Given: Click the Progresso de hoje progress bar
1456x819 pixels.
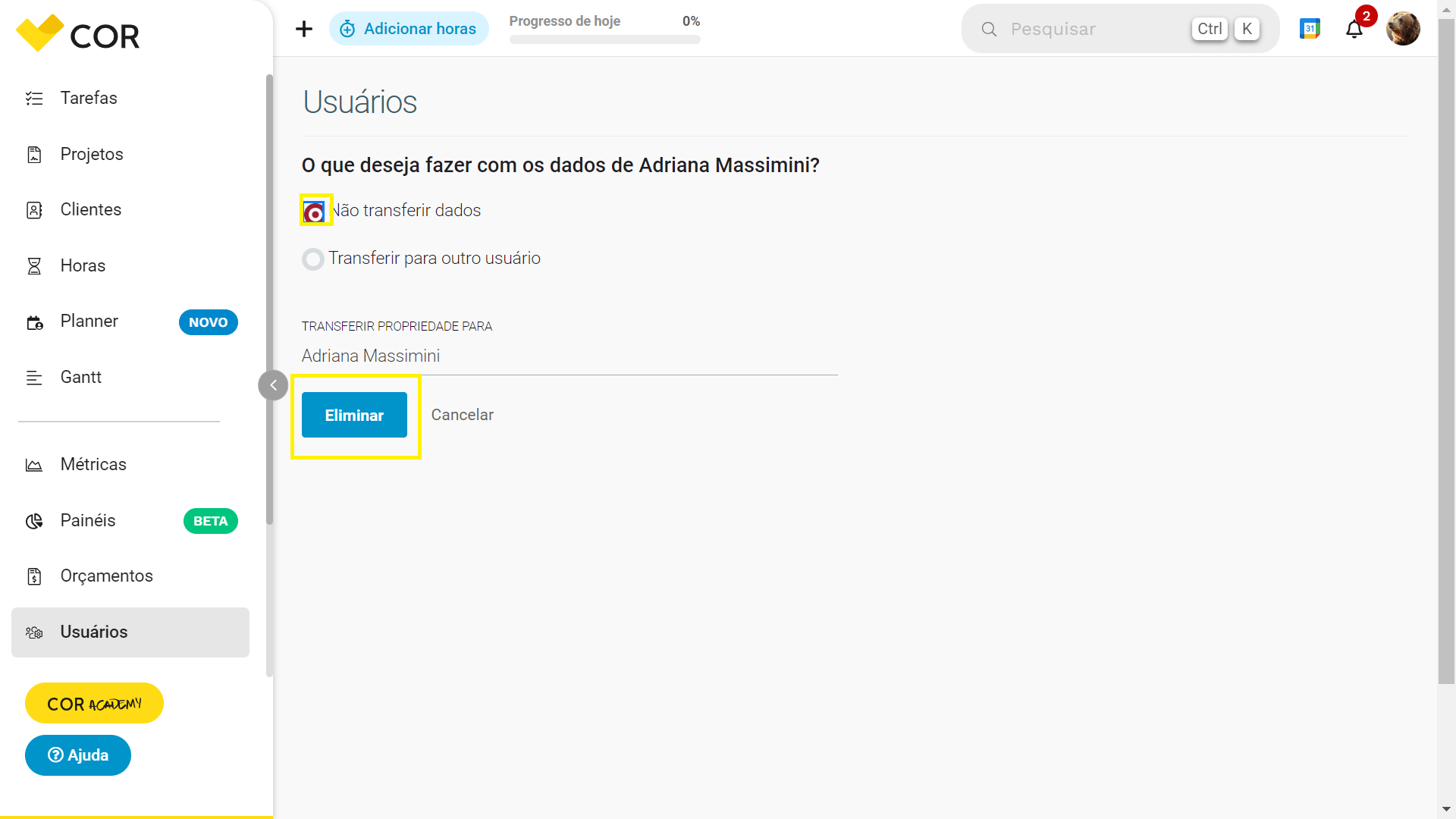Looking at the screenshot, I should pos(604,39).
